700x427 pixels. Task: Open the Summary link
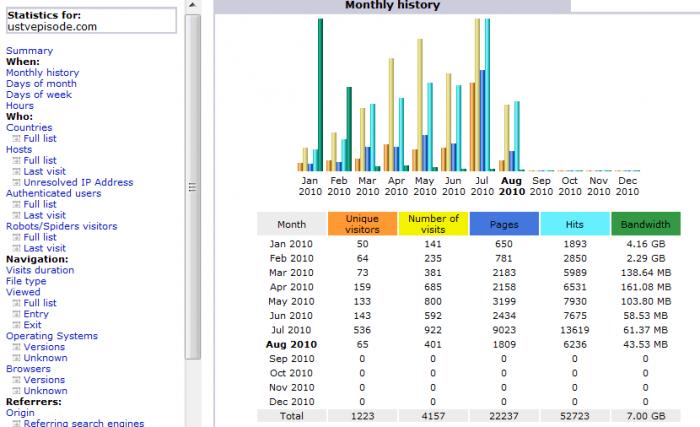29,50
